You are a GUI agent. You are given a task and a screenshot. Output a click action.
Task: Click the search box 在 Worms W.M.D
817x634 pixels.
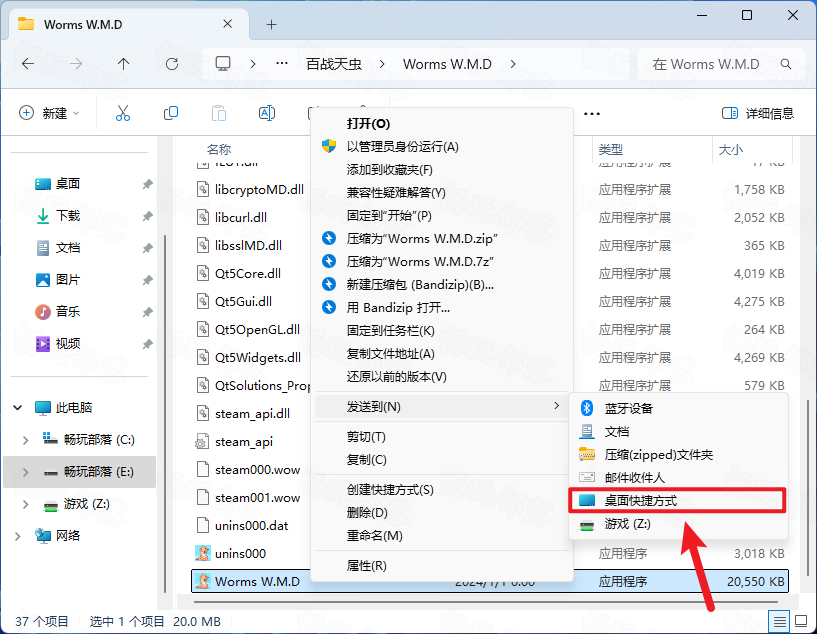[720, 64]
